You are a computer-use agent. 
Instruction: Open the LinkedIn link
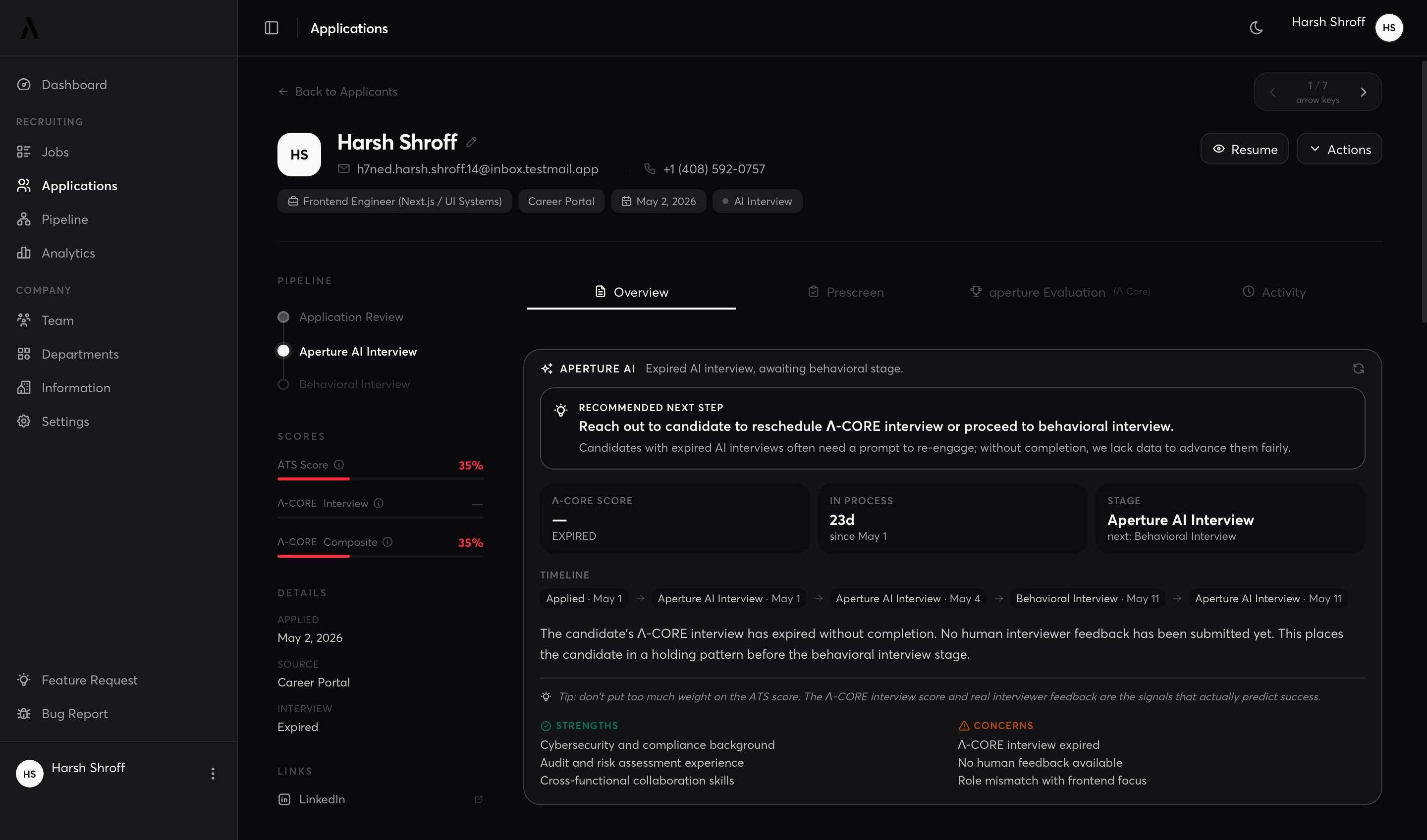322,799
